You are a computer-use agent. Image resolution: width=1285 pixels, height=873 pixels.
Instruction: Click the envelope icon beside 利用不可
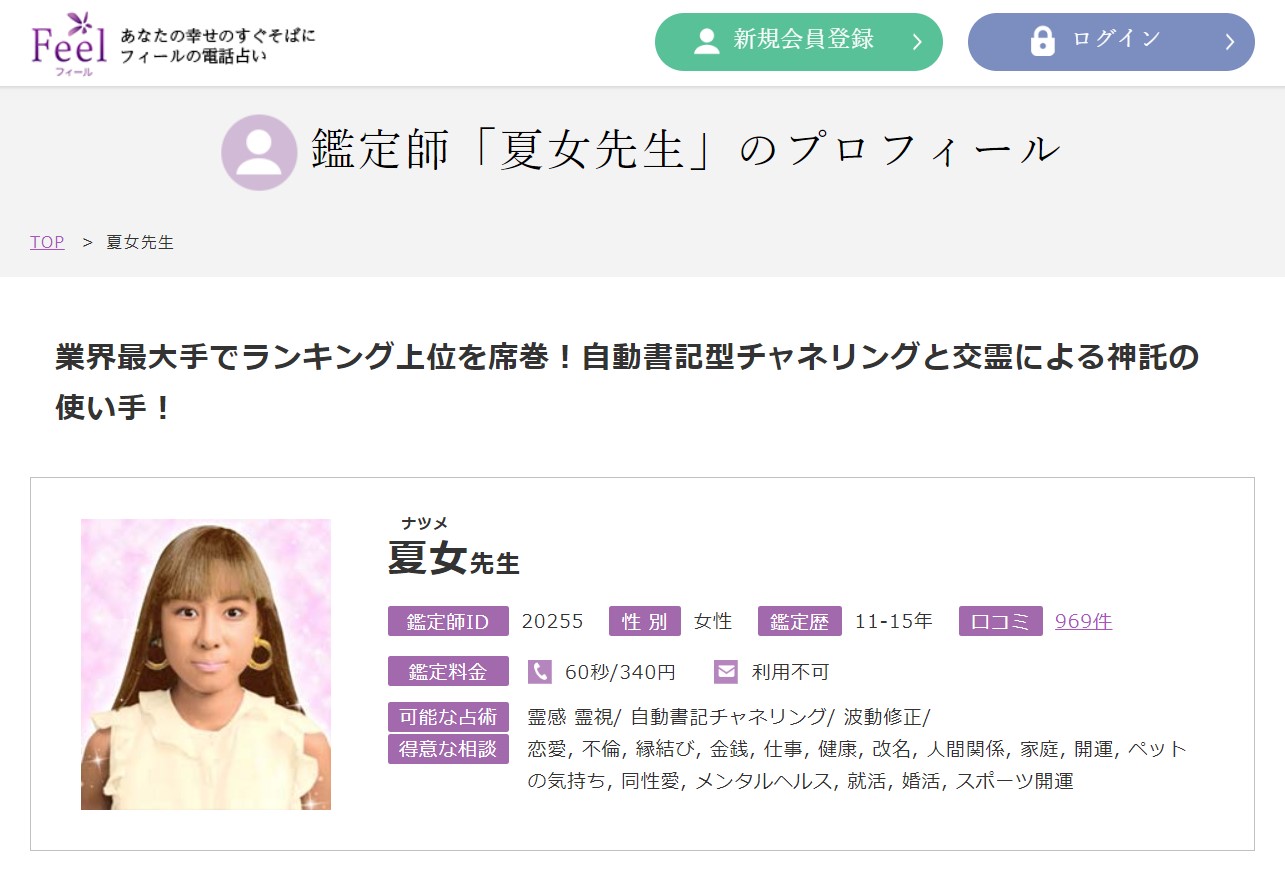click(726, 672)
